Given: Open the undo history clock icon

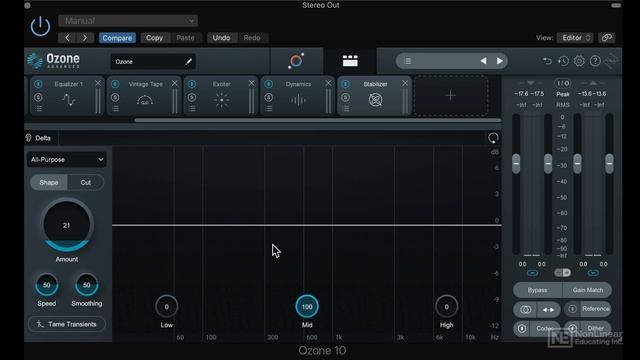Looking at the screenshot, I should click(x=563, y=61).
